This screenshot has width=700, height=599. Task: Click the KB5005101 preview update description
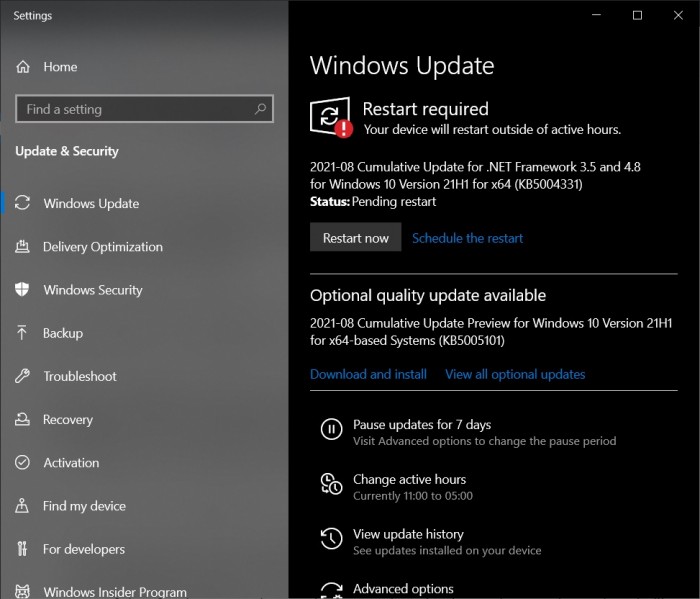[491, 332]
